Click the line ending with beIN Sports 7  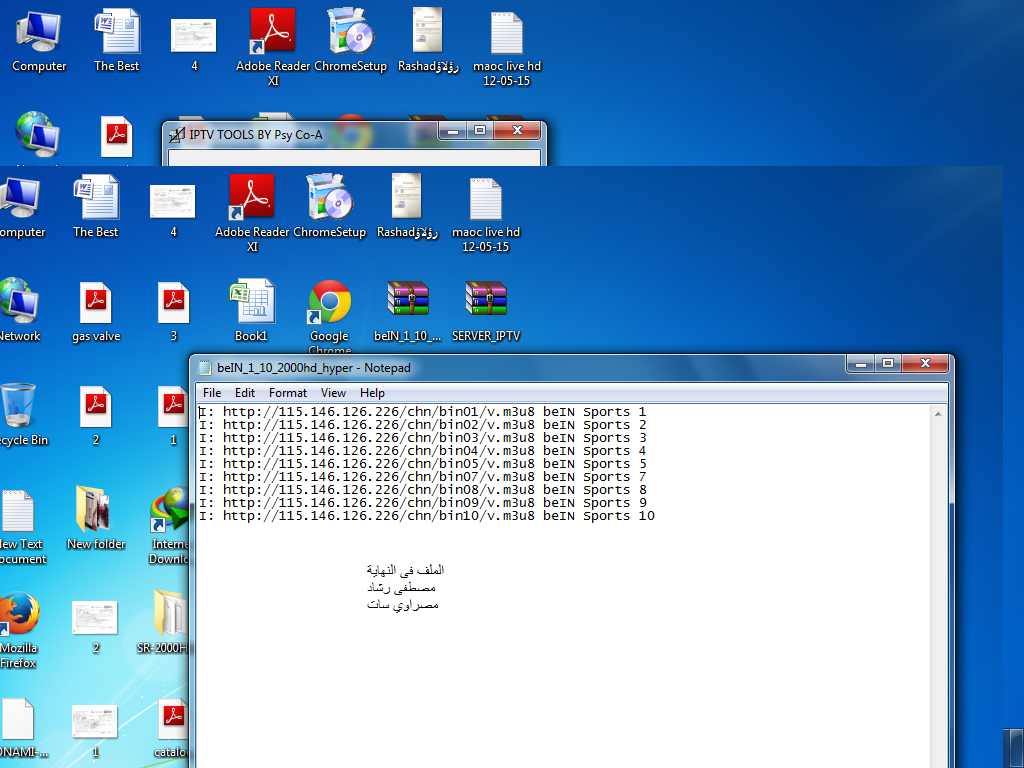click(423, 477)
